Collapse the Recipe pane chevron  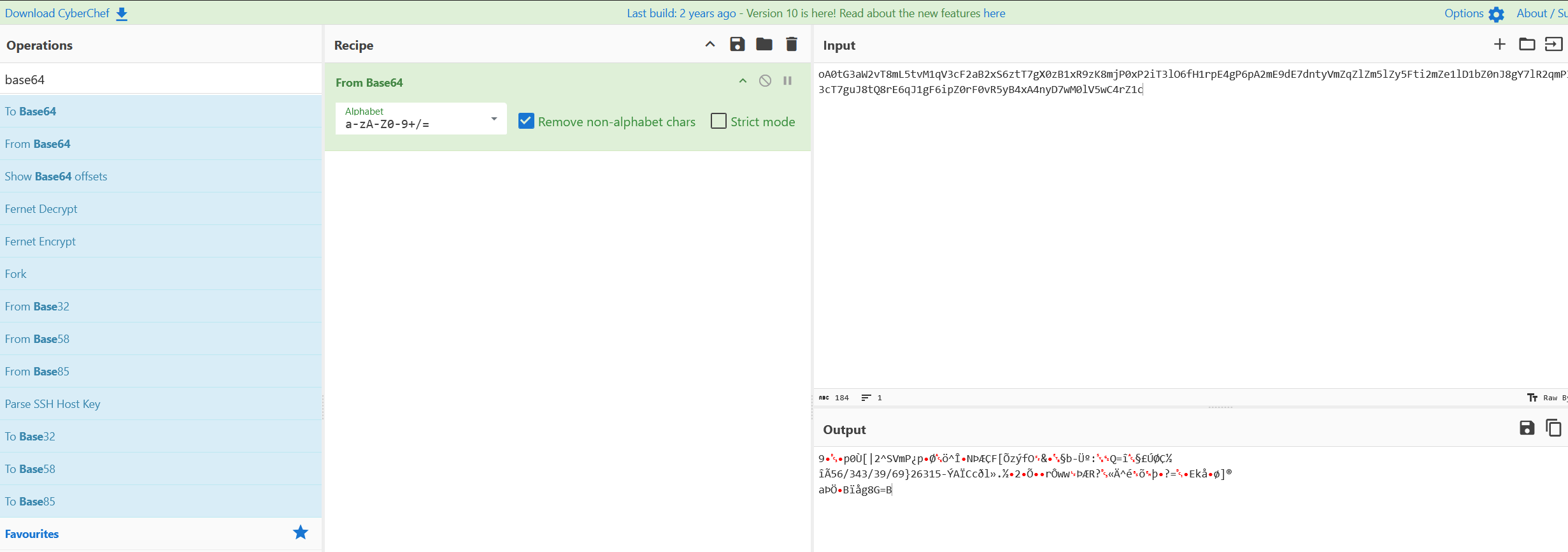[x=709, y=45]
